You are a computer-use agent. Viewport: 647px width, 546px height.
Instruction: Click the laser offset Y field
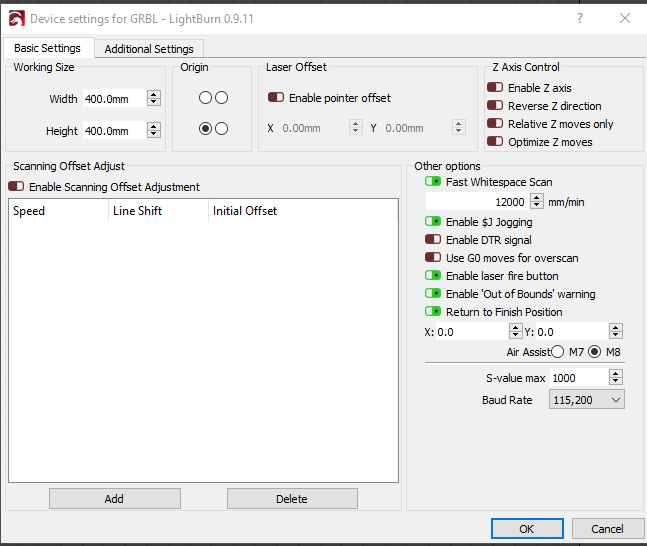[418, 128]
